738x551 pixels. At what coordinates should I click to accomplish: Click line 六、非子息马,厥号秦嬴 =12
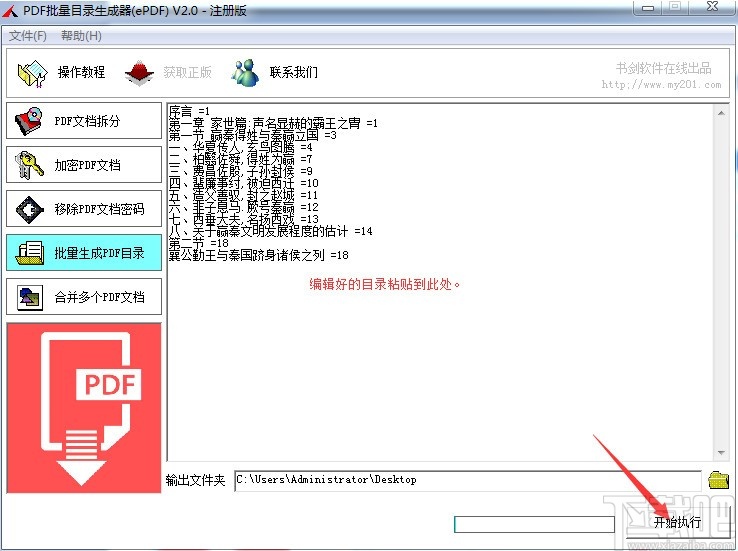[x=243, y=207]
